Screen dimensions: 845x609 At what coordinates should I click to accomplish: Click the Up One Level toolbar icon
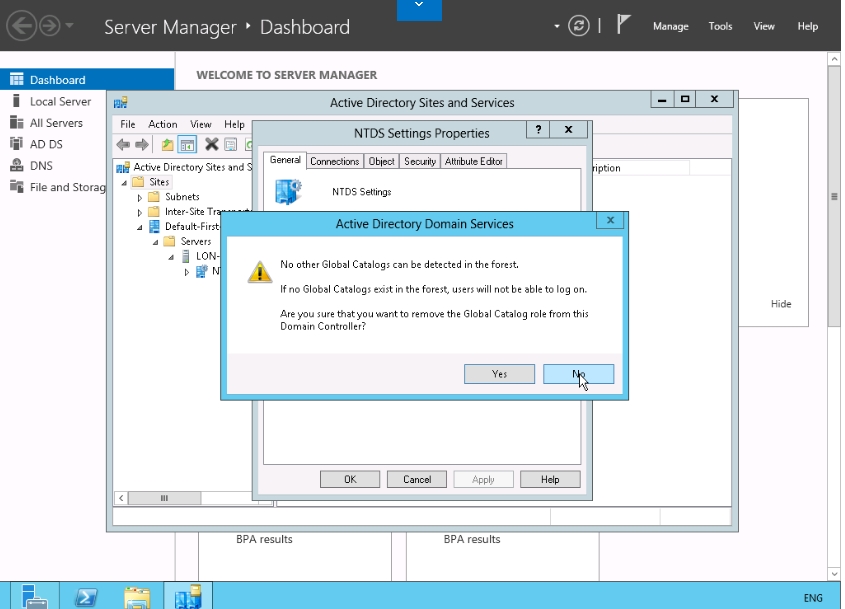[x=168, y=145]
